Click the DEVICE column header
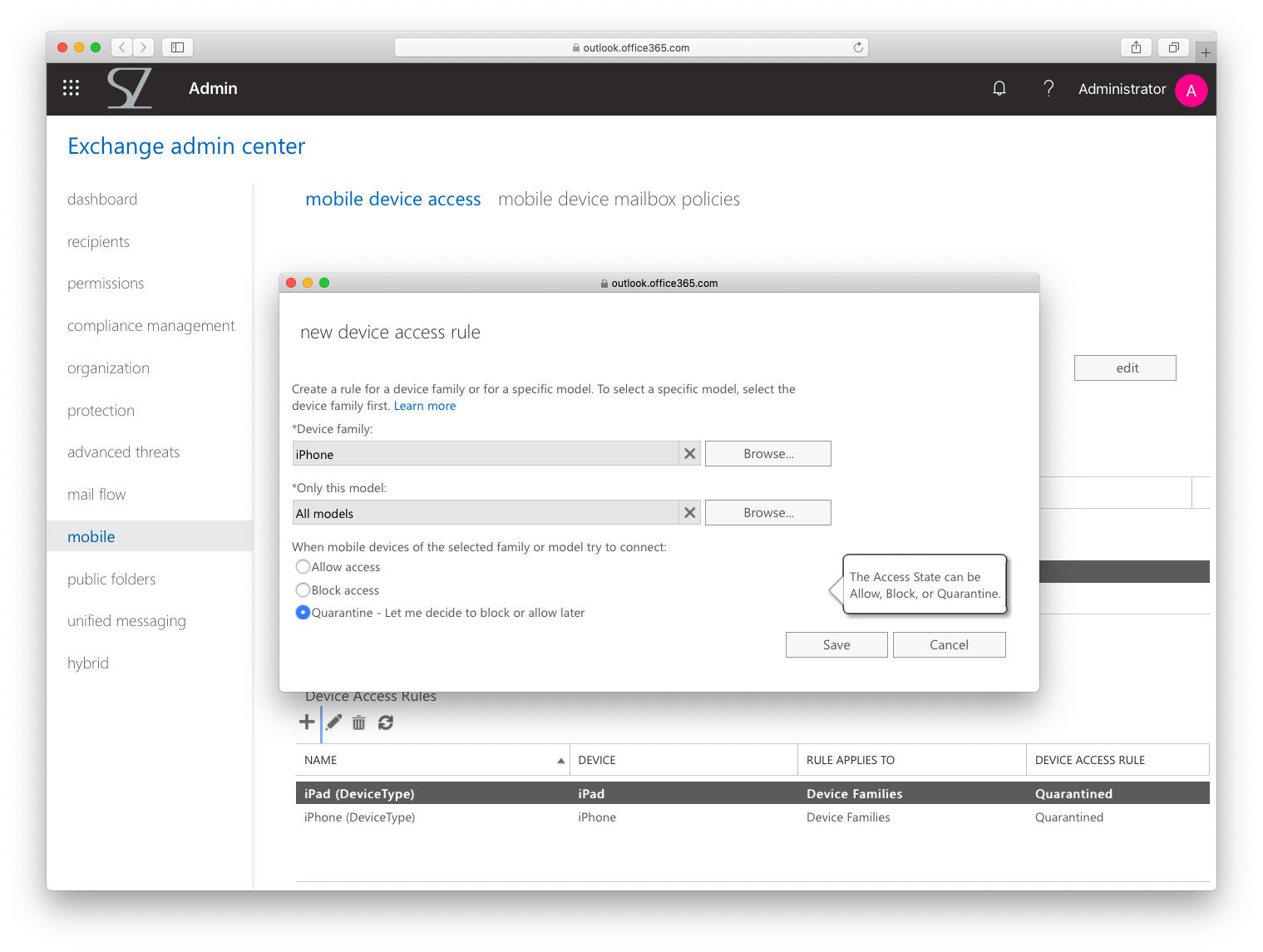This screenshot has height=952, width=1263. pos(683,760)
